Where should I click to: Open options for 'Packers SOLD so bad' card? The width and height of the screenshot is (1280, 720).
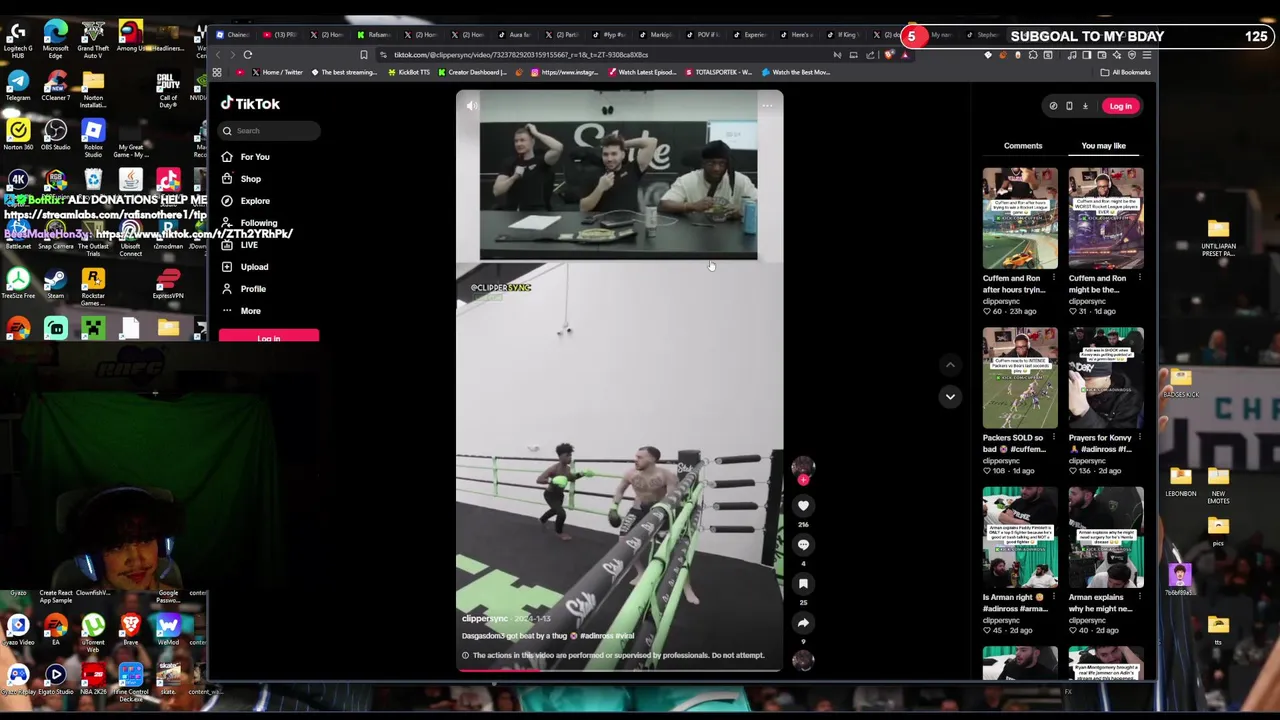tap(1054, 437)
